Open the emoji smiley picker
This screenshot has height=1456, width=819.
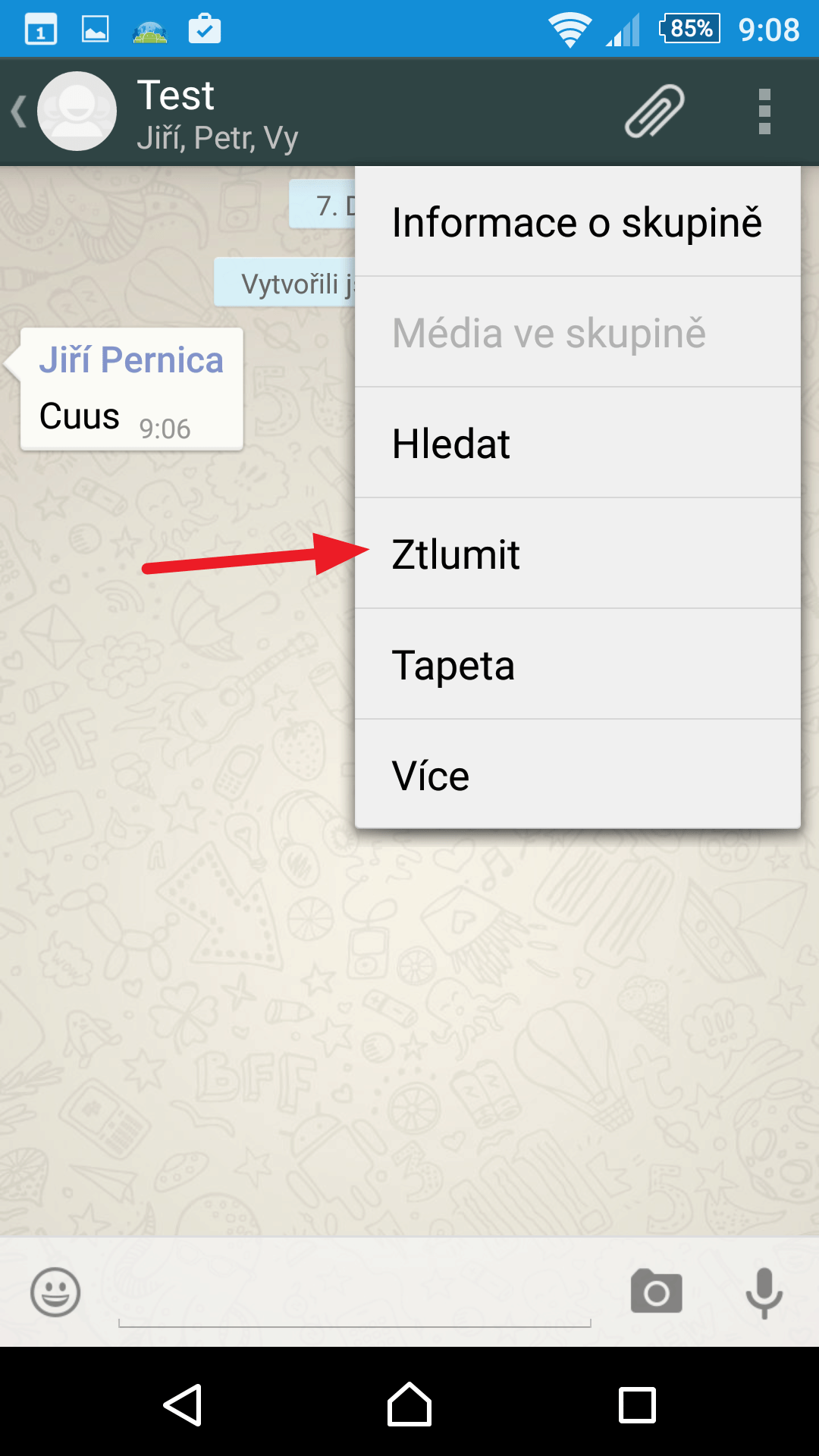click(x=55, y=1292)
